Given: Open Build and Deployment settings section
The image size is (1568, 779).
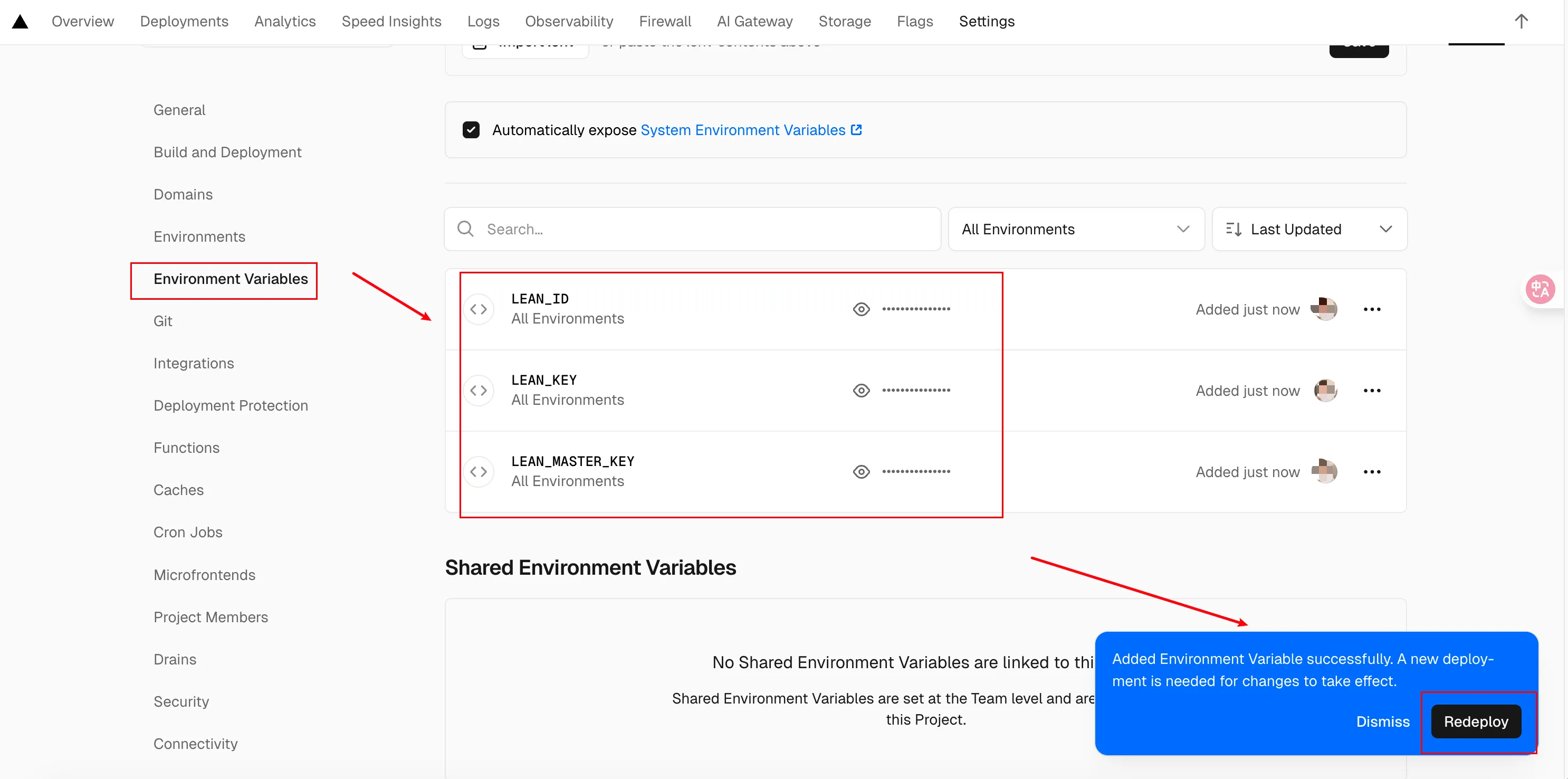Looking at the screenshot, I should (227, 153).
